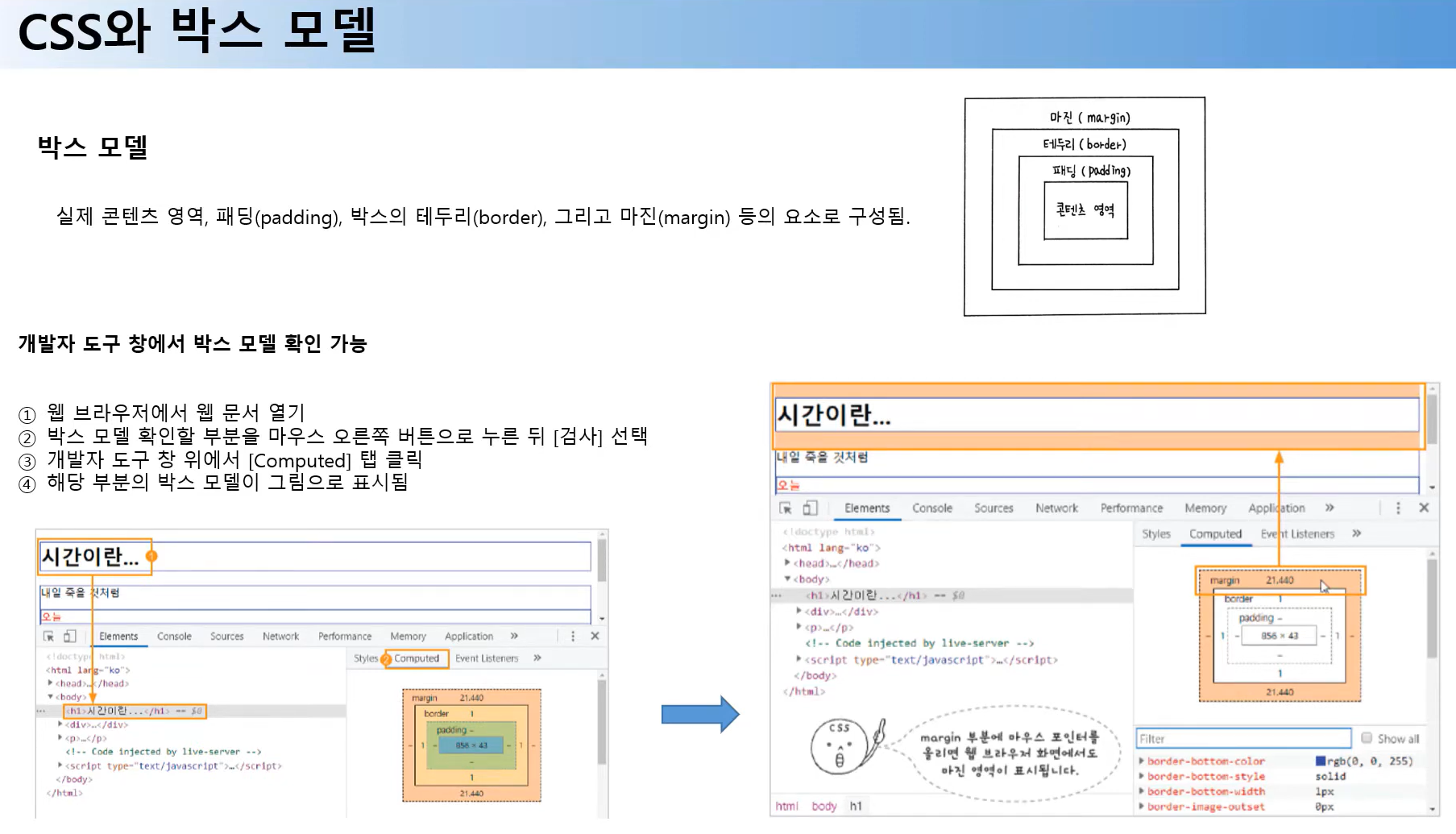This screenshot has width=1456, height=834.
Task: Select h1 row in right DOM tree
Action: point(951,595)
